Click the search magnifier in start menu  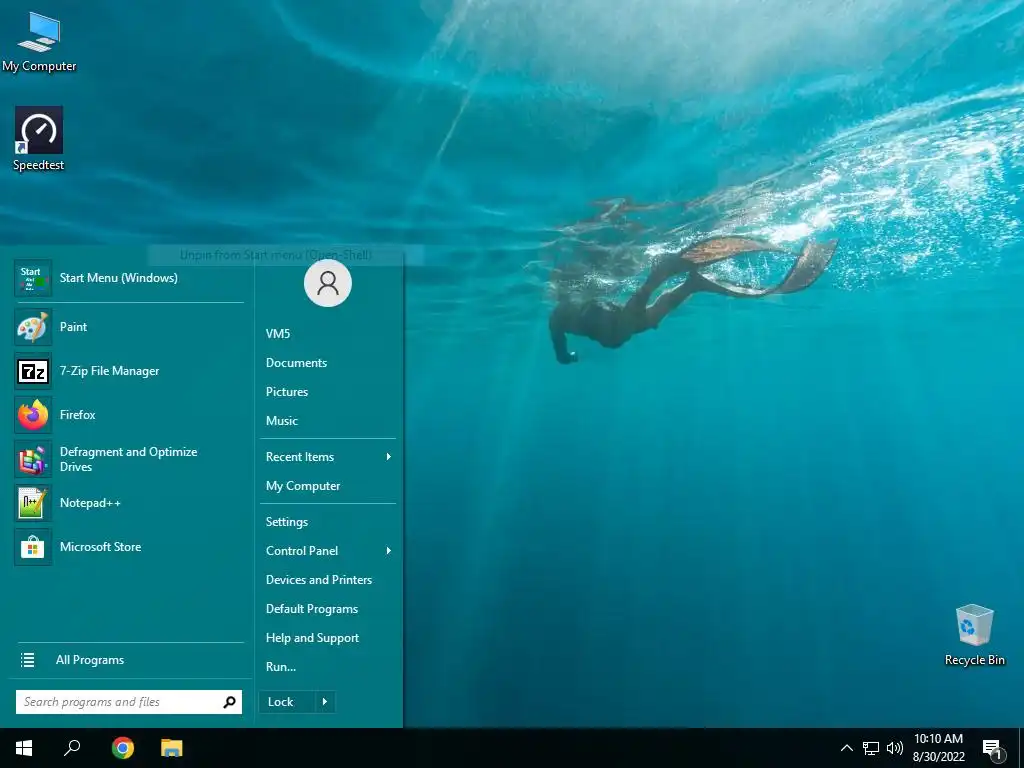(x=229, y=702)
